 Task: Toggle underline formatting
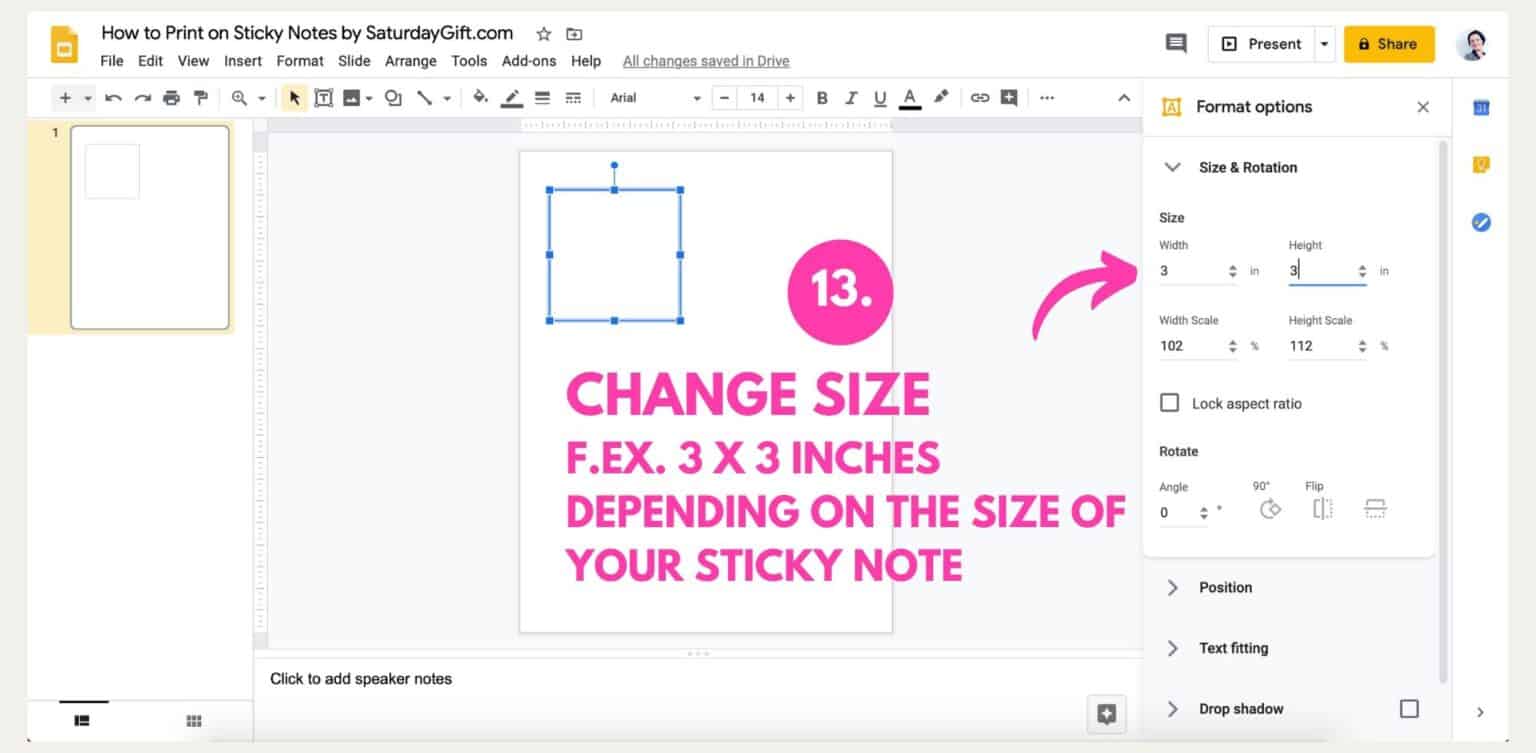point(879,97)
